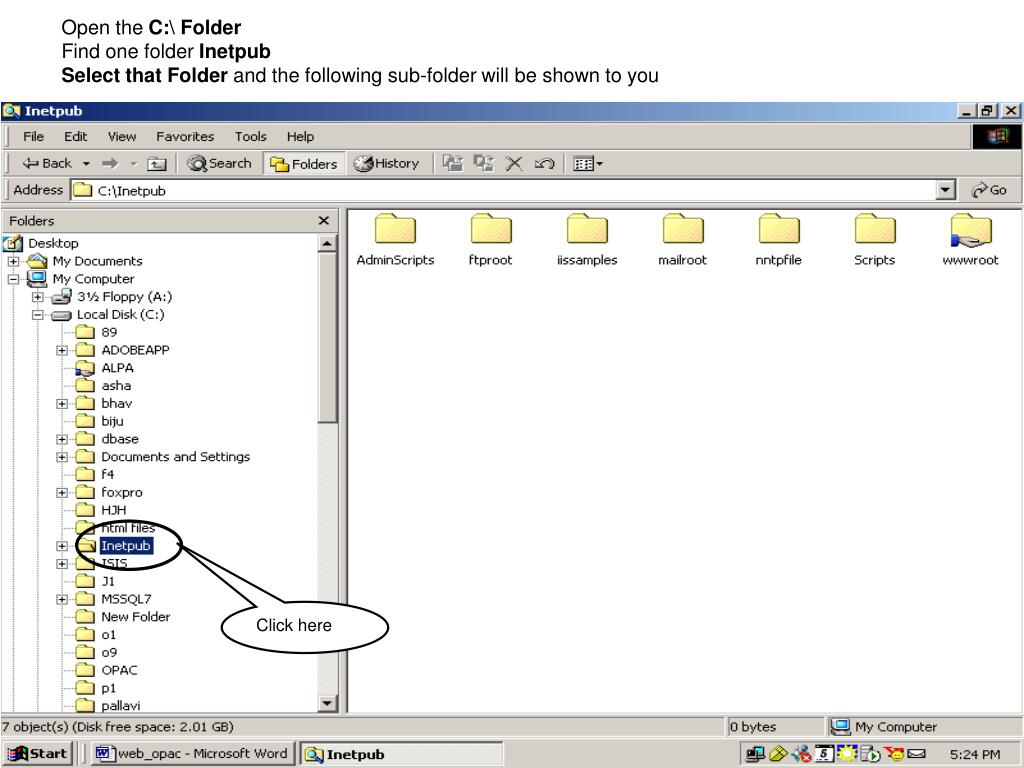Screen dimensions: 1024x768
Task: Select Documents and Settings folder
Action: [x=175, y=456]
